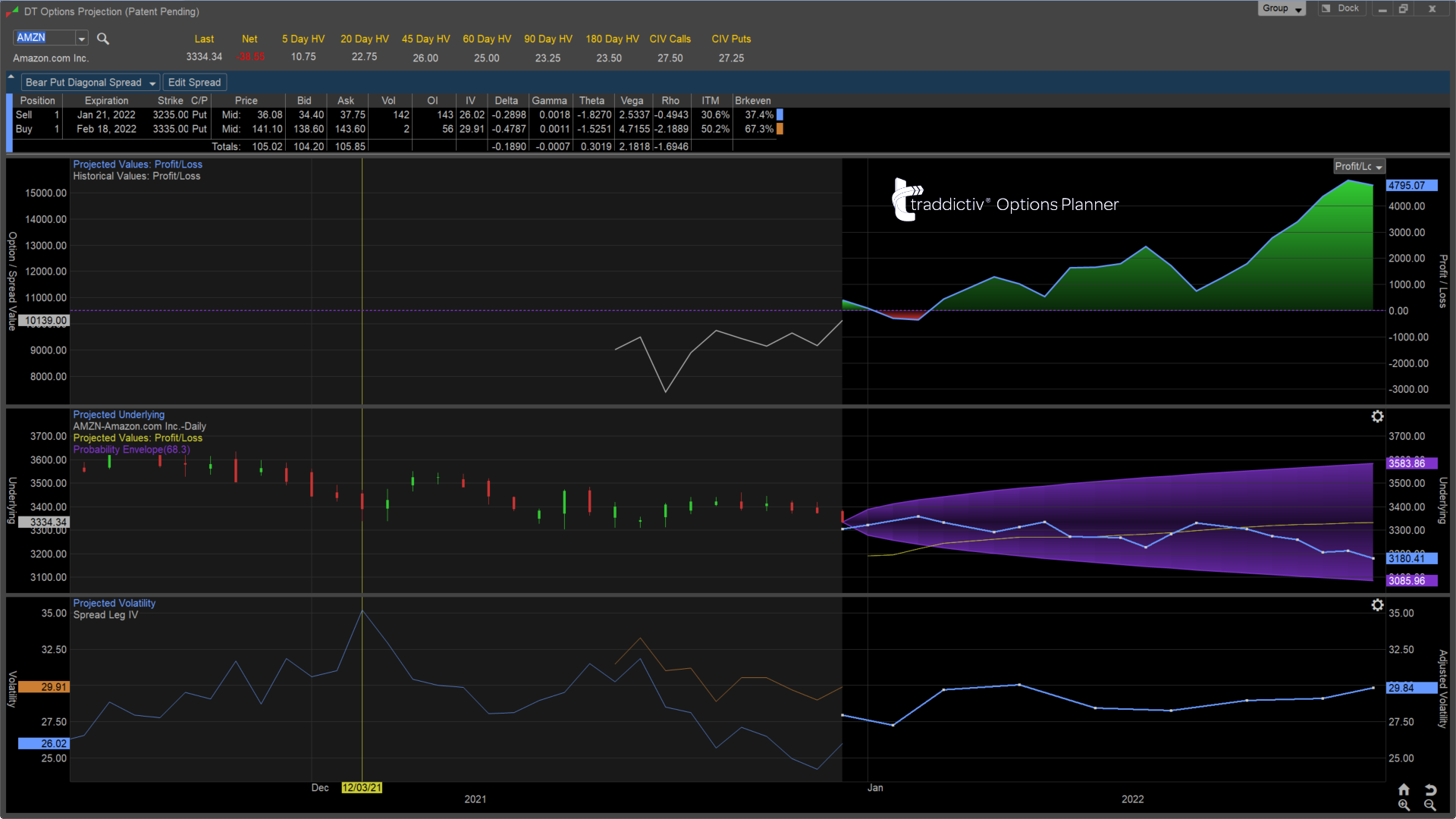Click the CIV Calls label
1456x819 pixels.
pyautogui.click(x=670, y=39)
